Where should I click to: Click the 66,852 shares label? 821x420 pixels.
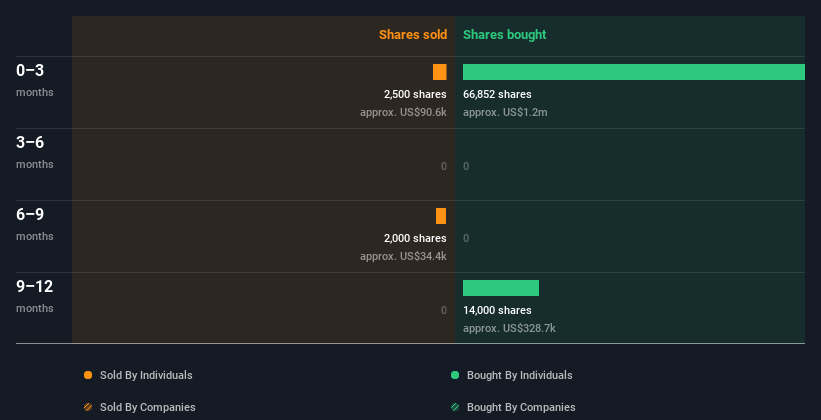point(497,94)
